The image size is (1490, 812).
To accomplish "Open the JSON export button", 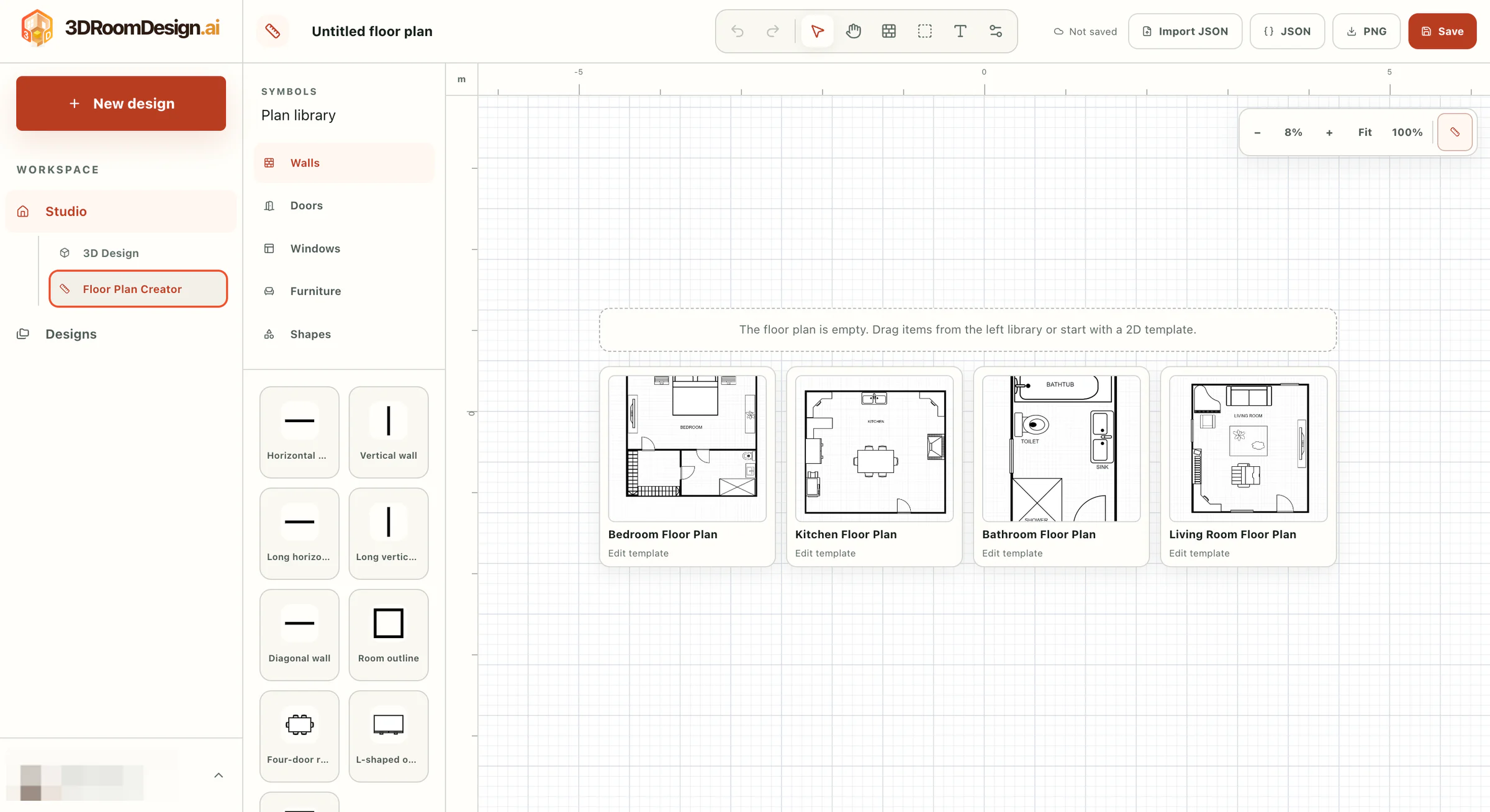I will point(1287,31).
